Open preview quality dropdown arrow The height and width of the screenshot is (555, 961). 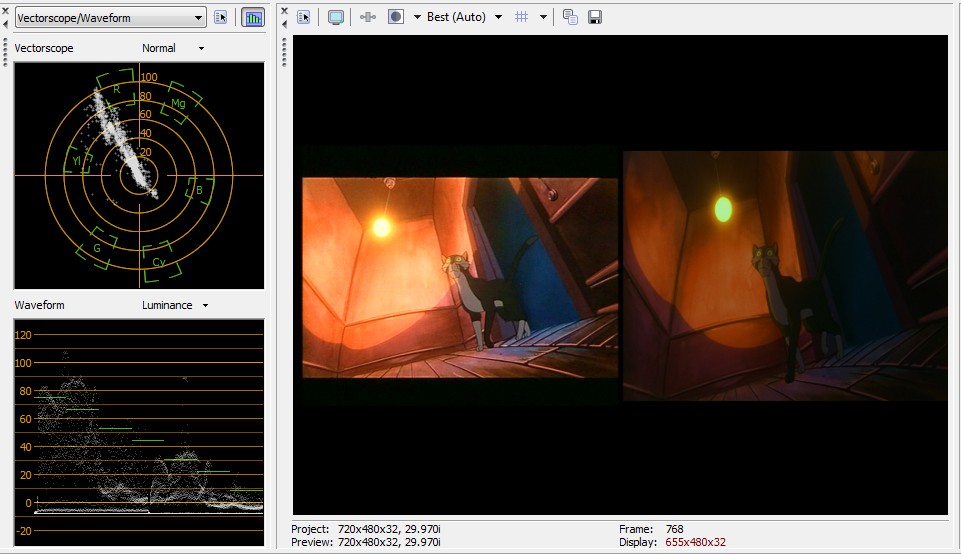(498, 17)
